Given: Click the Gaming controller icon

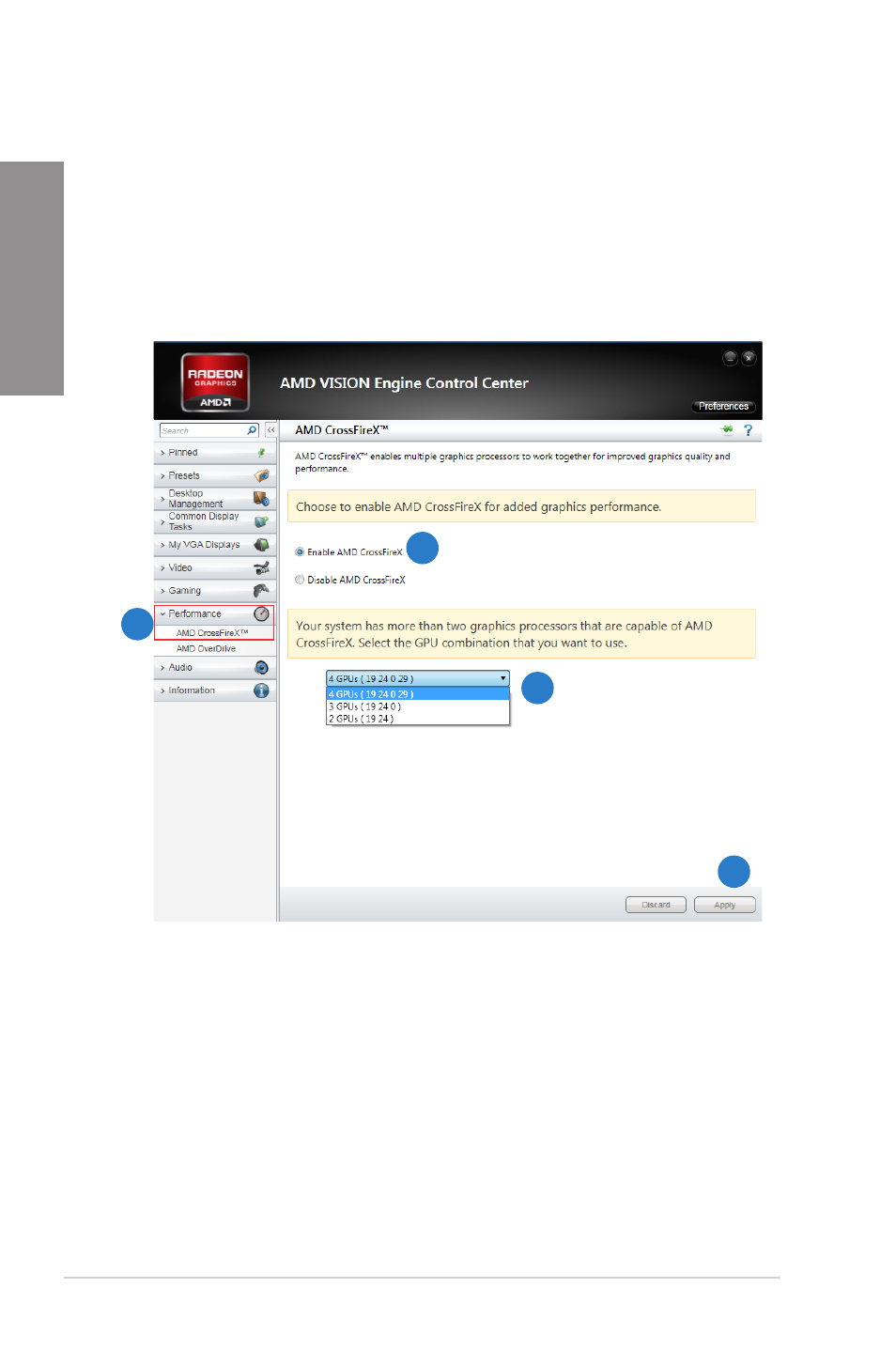Looking at the screenshot, I should (x=261, y=590).
